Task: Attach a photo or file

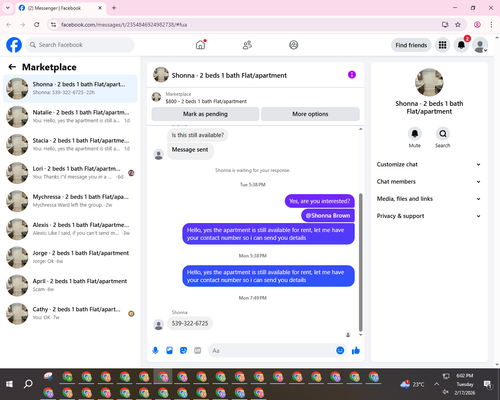Action: (x=169, y=350)
